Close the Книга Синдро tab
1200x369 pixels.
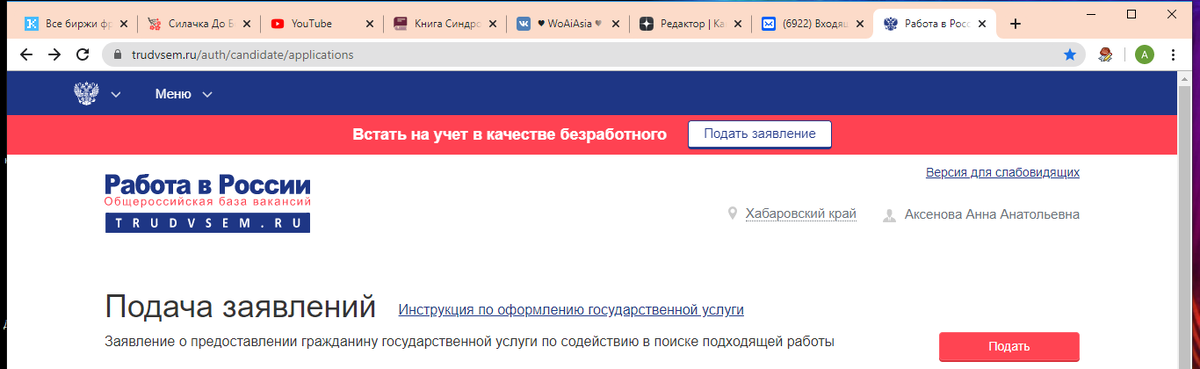pyautogui.click(x=493, y=24)
